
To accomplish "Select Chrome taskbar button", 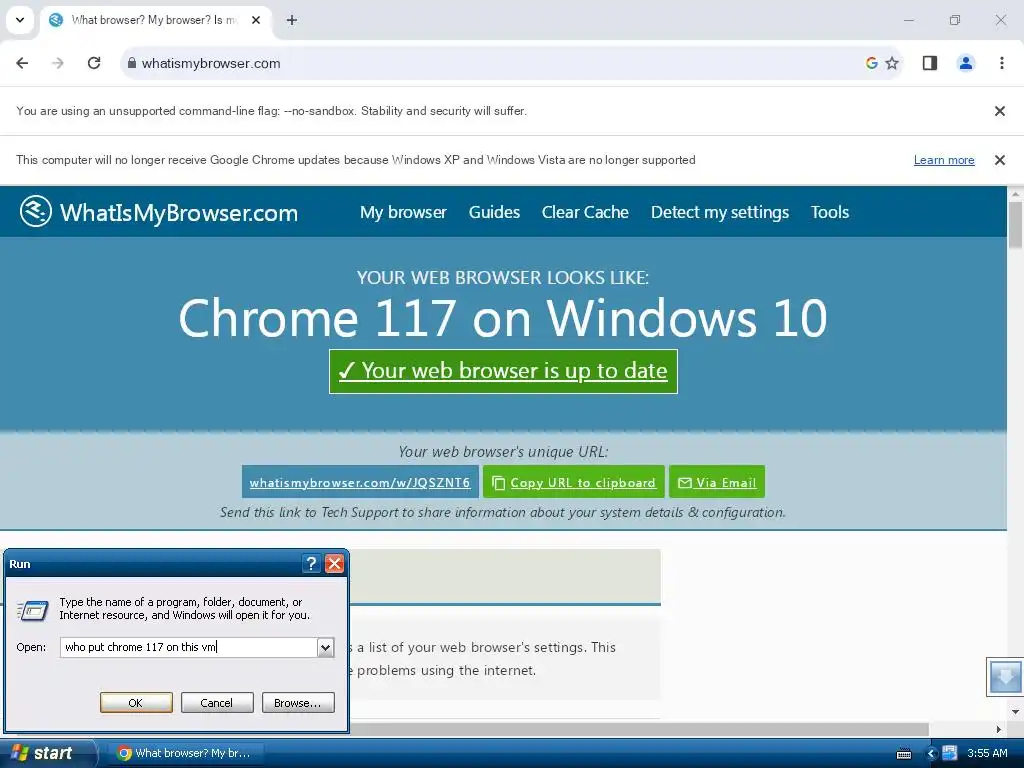I will tap(188, 753).
